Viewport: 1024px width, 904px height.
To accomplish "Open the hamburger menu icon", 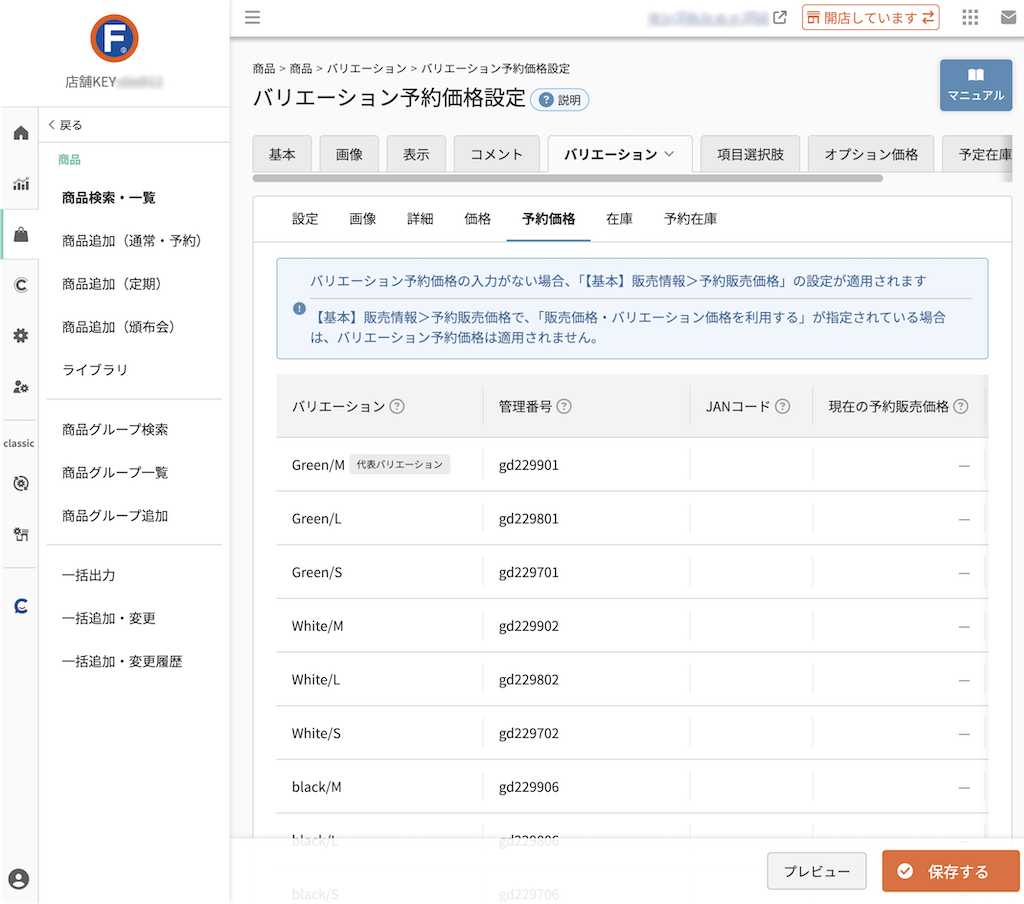I will [252, 17].
